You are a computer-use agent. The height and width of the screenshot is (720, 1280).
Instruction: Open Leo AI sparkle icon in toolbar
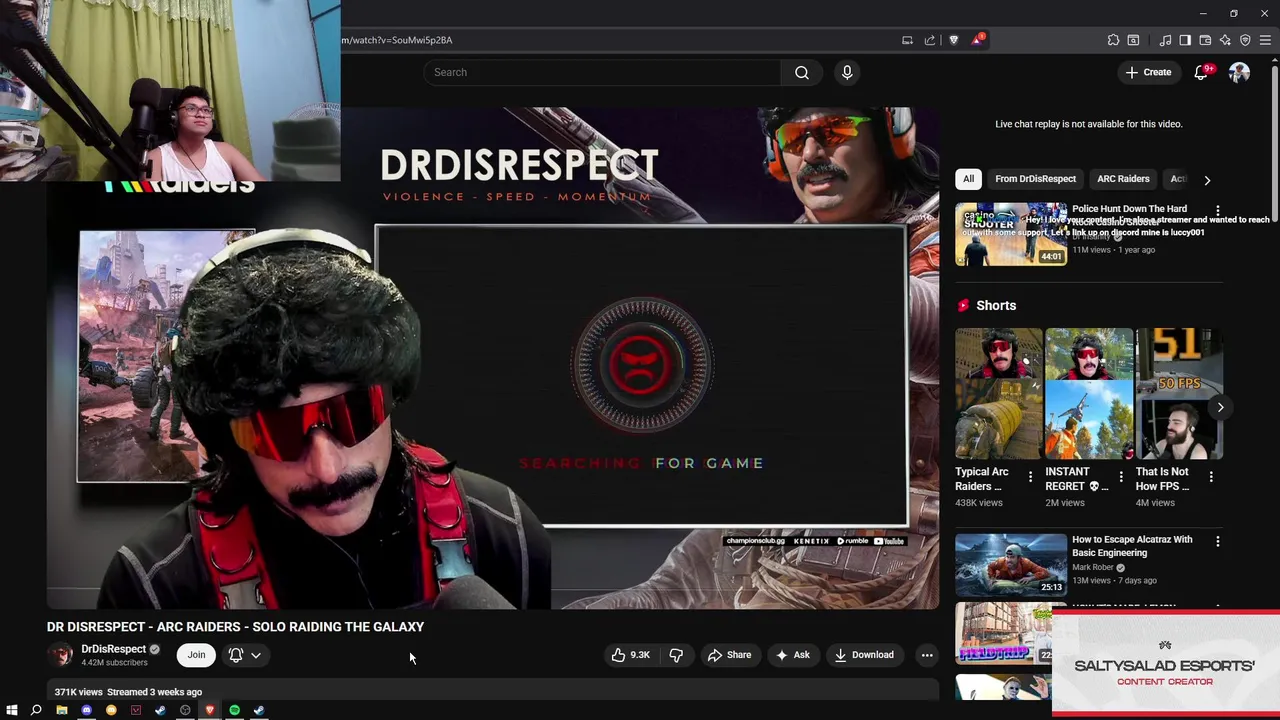click(x=1225, y=40)
